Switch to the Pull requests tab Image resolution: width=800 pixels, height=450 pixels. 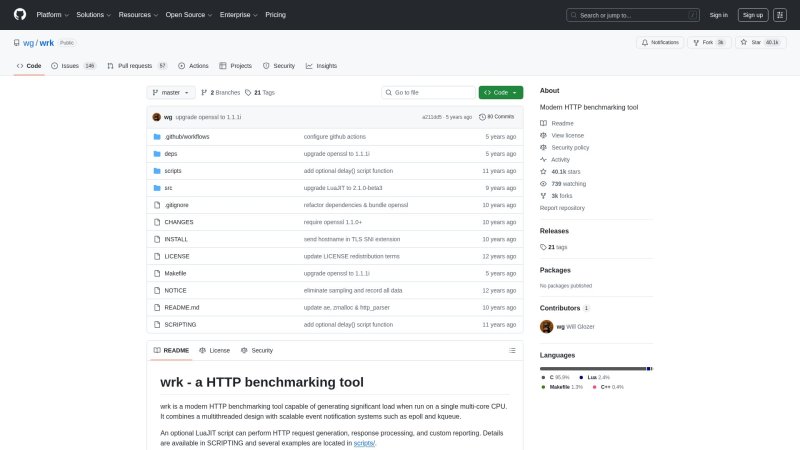136,66
